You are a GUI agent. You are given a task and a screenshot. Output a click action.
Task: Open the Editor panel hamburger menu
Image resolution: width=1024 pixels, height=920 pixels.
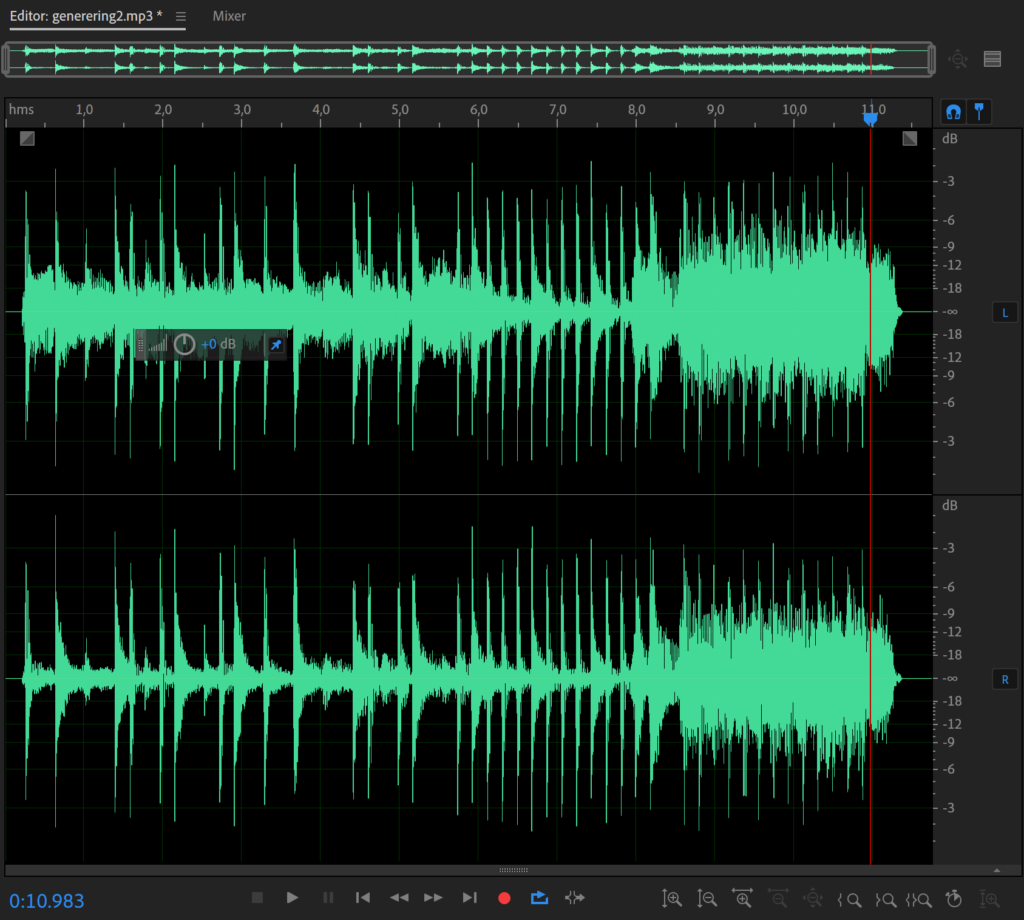click(x=181, y=17)
